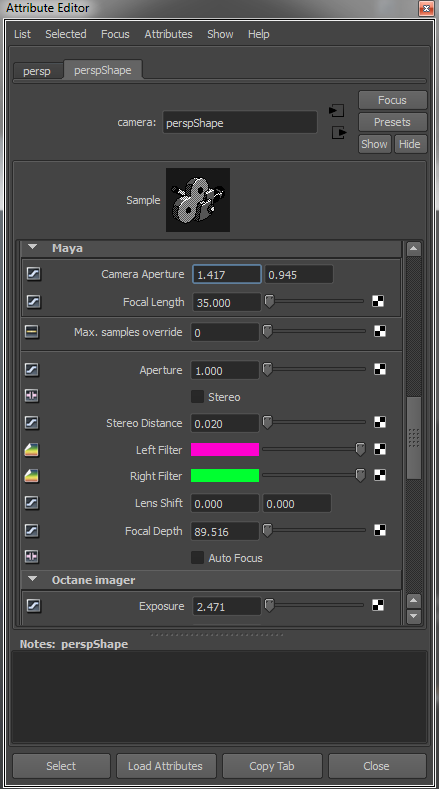Click the icon left of the Stereo checkbox
Screen dimensions: 439x789
32,396
